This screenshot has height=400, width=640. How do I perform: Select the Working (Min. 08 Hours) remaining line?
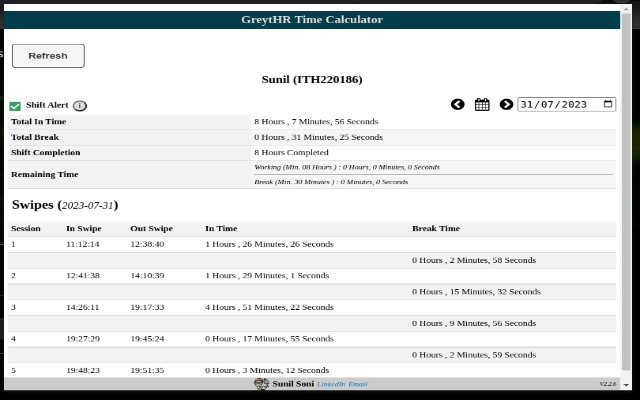347,167
